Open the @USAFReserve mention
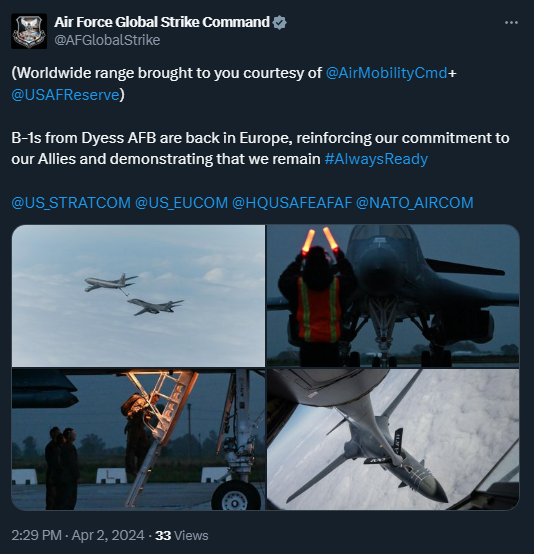 click(65, 95)
